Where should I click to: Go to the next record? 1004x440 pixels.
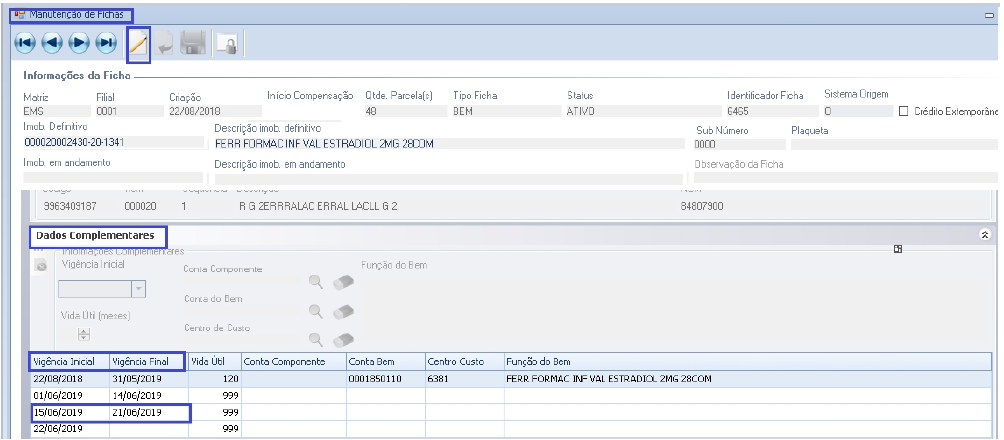[x=79, y=43]
